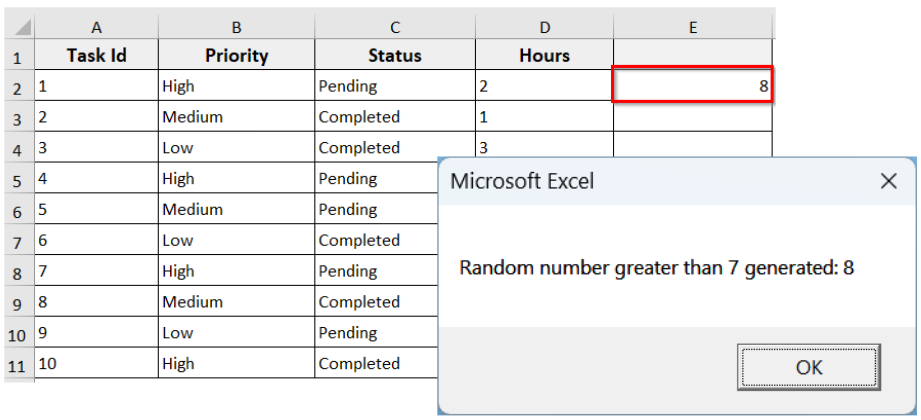Select column B header
This screenshot has height=420, width=921.
click(236, 27)
